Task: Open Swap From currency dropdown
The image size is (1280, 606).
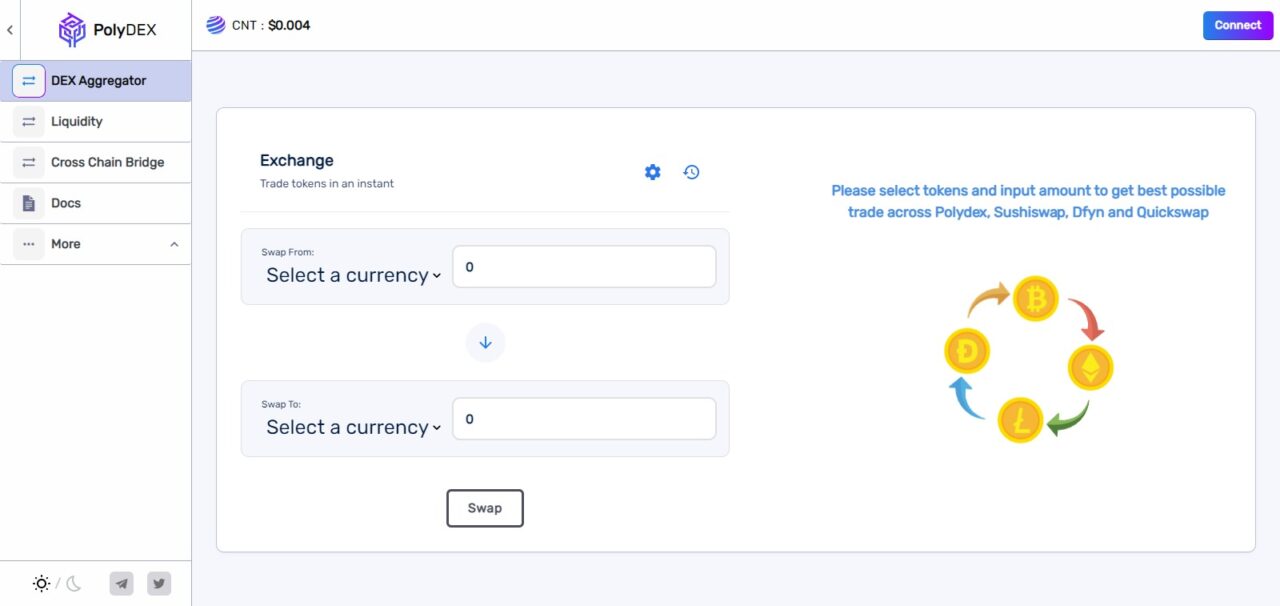Action: pos(353,275)
